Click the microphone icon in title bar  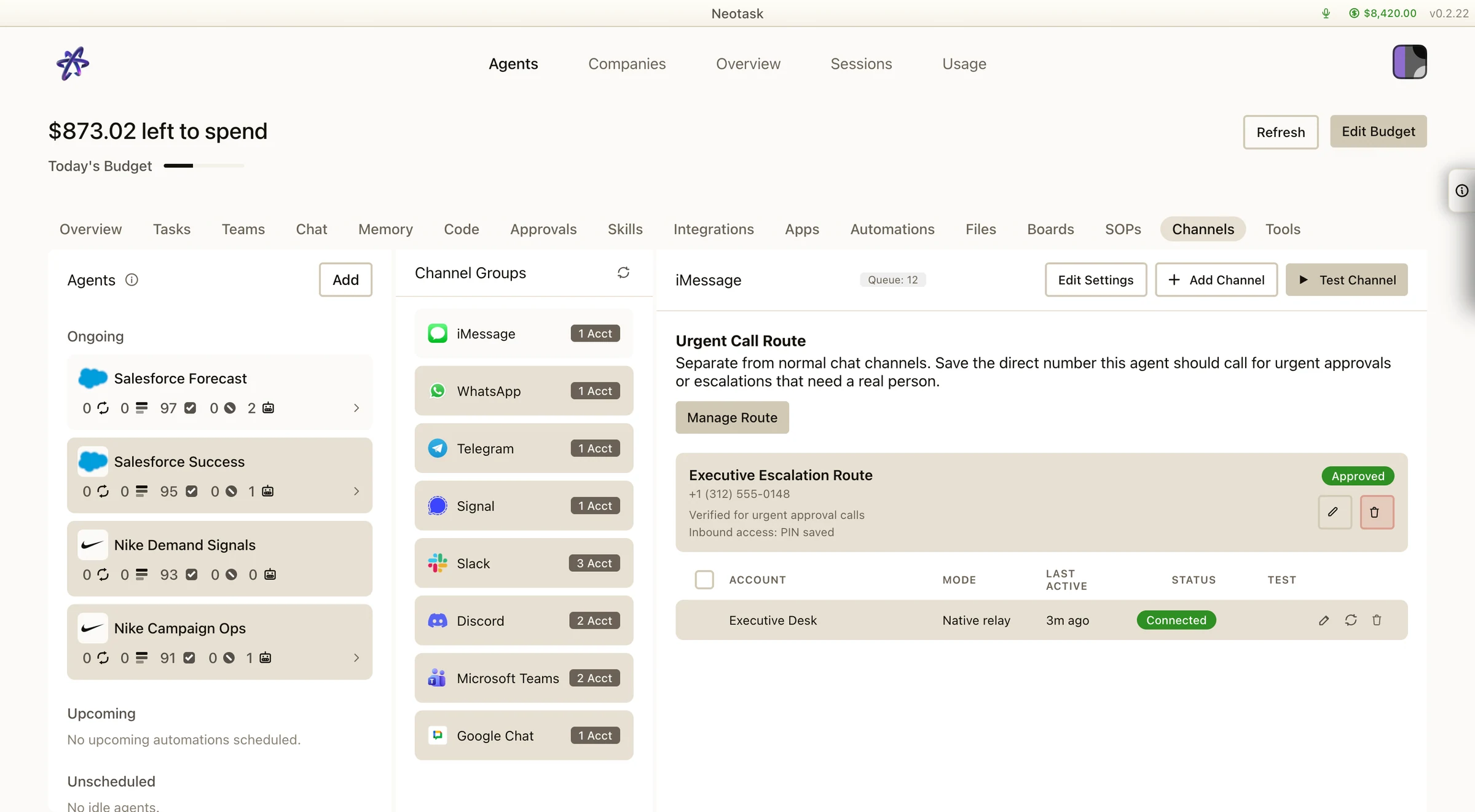1326,14
